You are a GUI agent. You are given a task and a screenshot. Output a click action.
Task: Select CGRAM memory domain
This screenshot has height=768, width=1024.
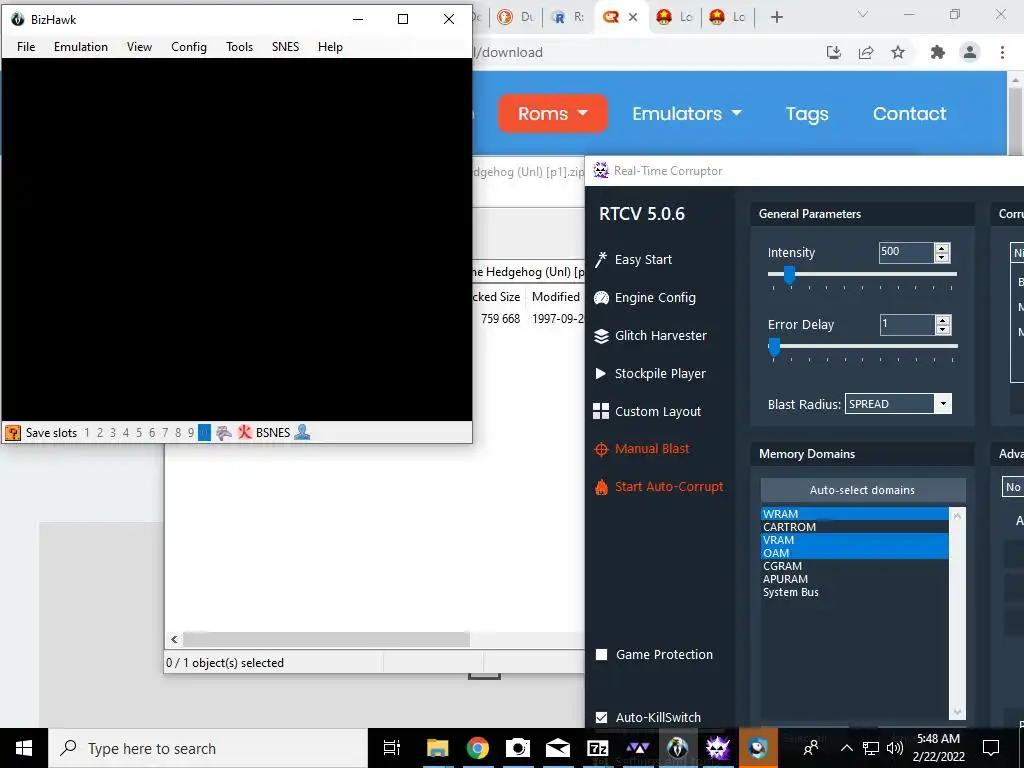point(855,566)
